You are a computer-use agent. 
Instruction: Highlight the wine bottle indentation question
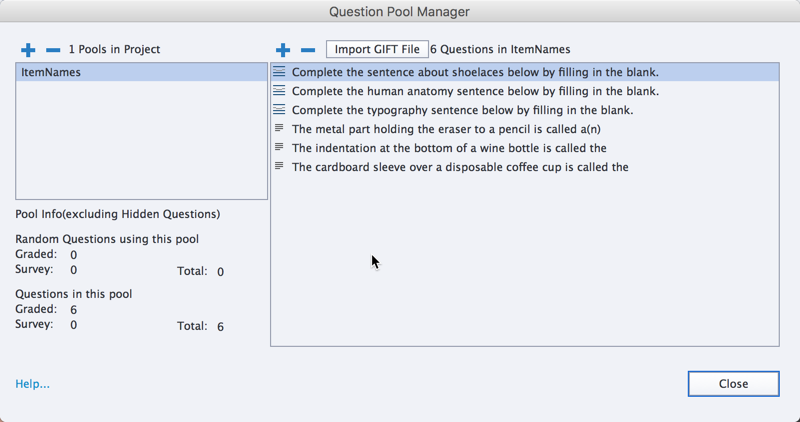[x=524, y=148]
